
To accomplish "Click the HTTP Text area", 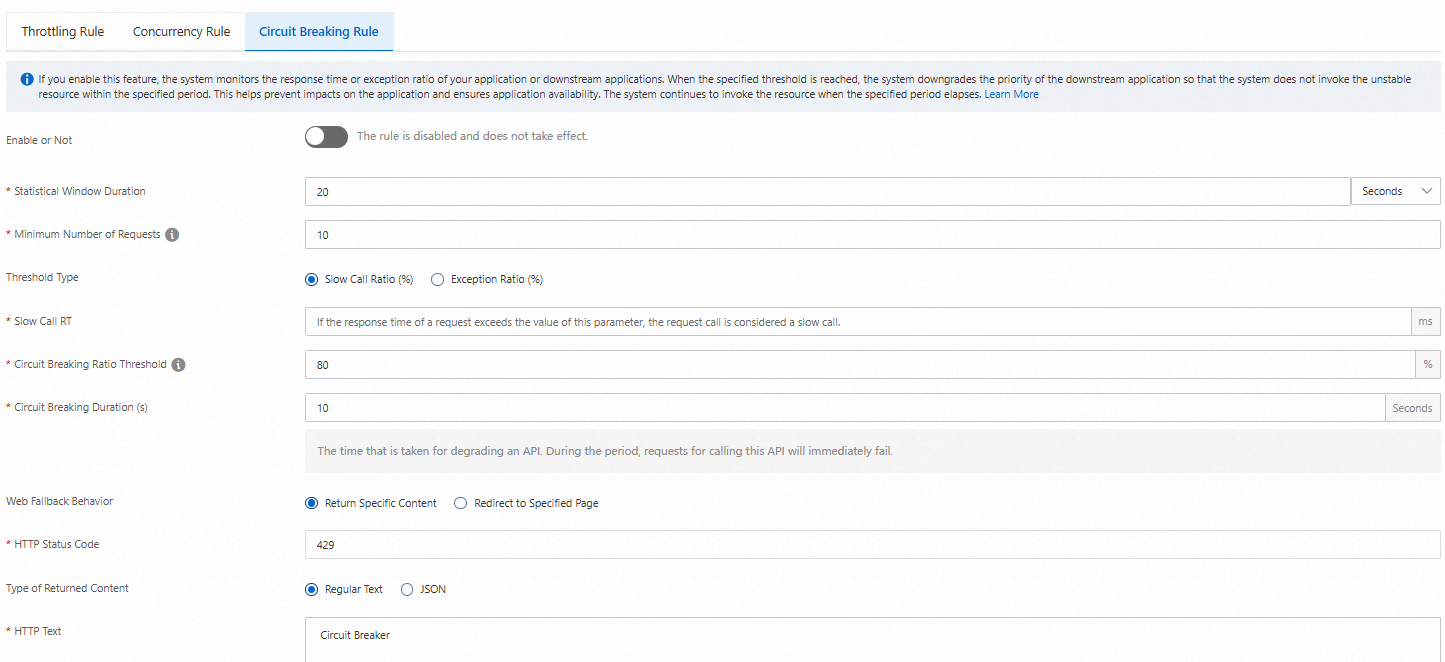I will coord(872,639).
